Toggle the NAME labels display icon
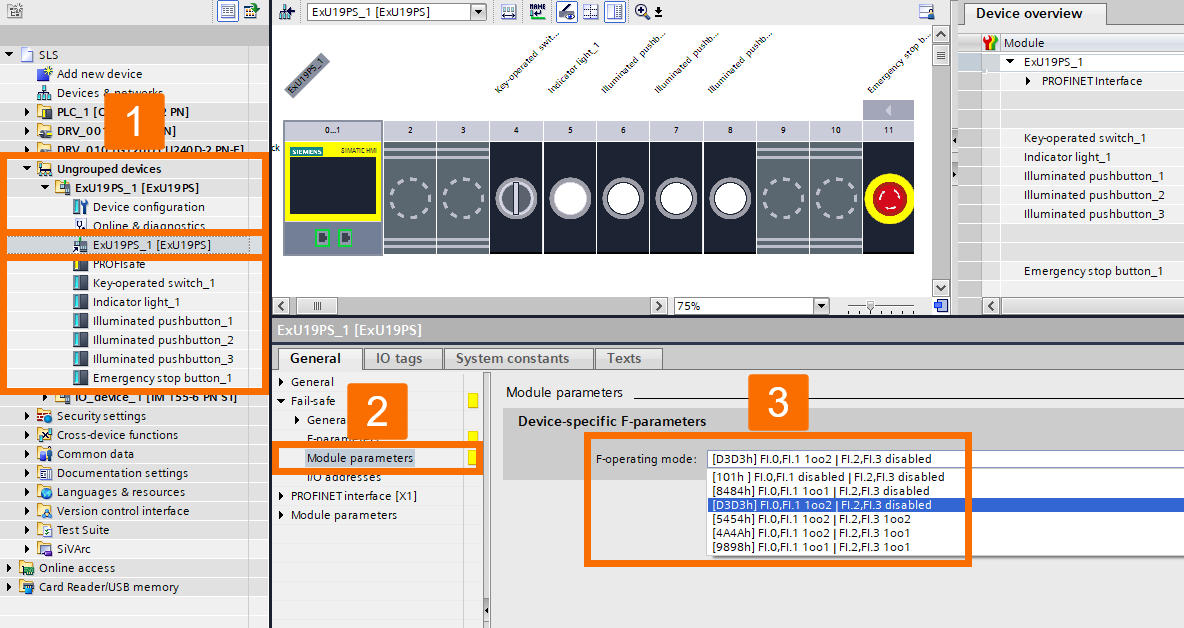The image size is (1184, 628). tap(537, 12)
